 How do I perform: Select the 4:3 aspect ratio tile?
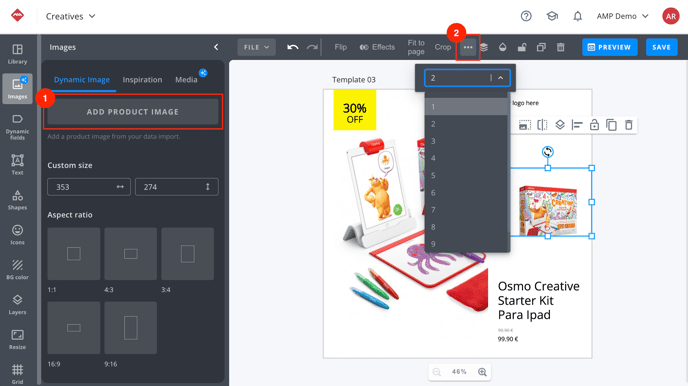coord(131,254)
